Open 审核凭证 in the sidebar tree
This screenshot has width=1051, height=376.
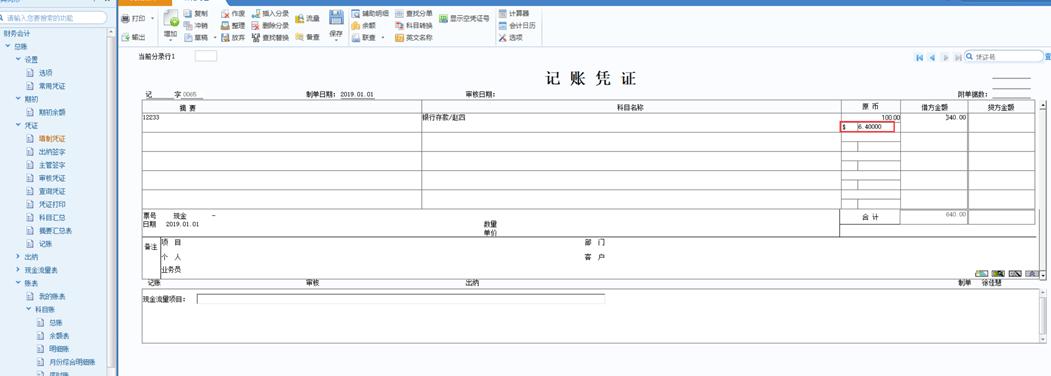[52, 178]
